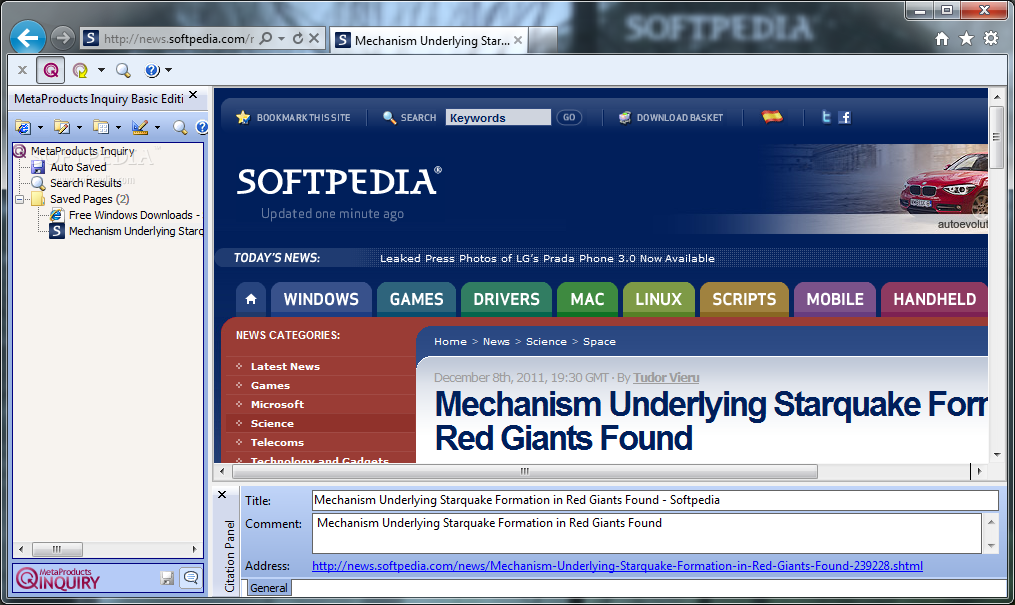The image size is (1015, 605).
Task: Click the Keywords search field on Softpedia
Action: point(498,118)
